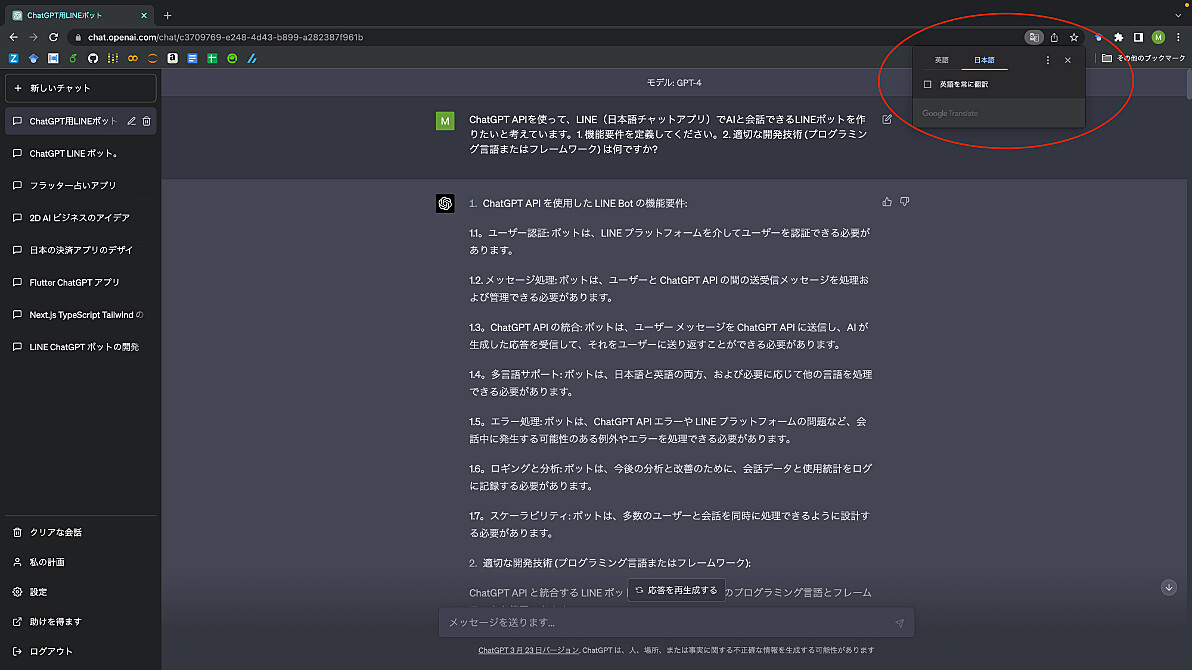Viewport: 1192px width, 670px height.
Task: Click the share icon in the address bar
Action: 1054,37
